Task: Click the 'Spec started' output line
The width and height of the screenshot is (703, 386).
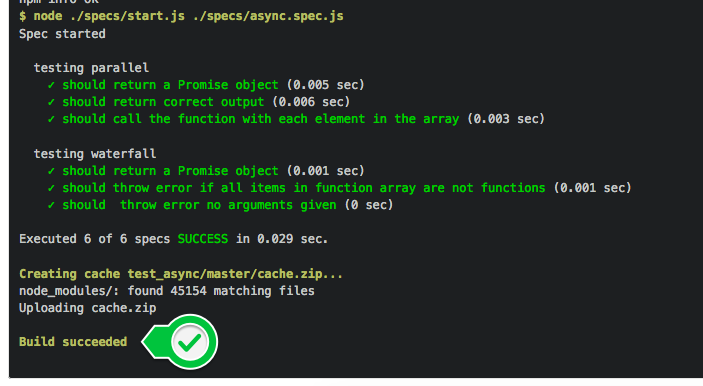Action: 62,34
